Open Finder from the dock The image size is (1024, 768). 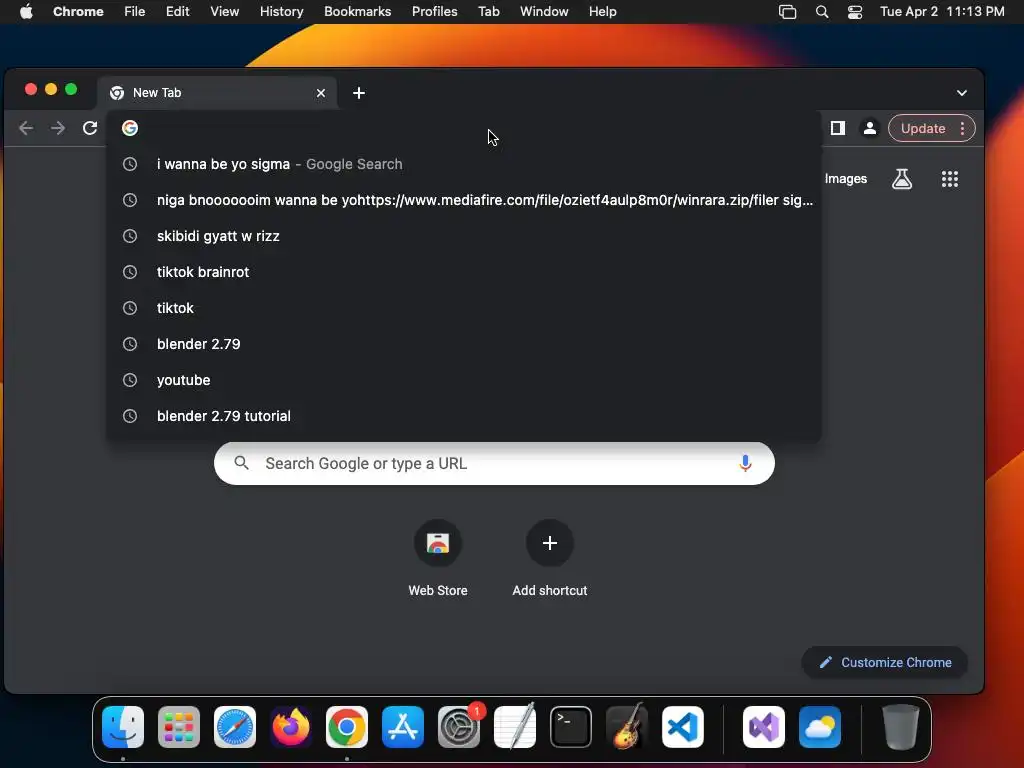point(123,727)
